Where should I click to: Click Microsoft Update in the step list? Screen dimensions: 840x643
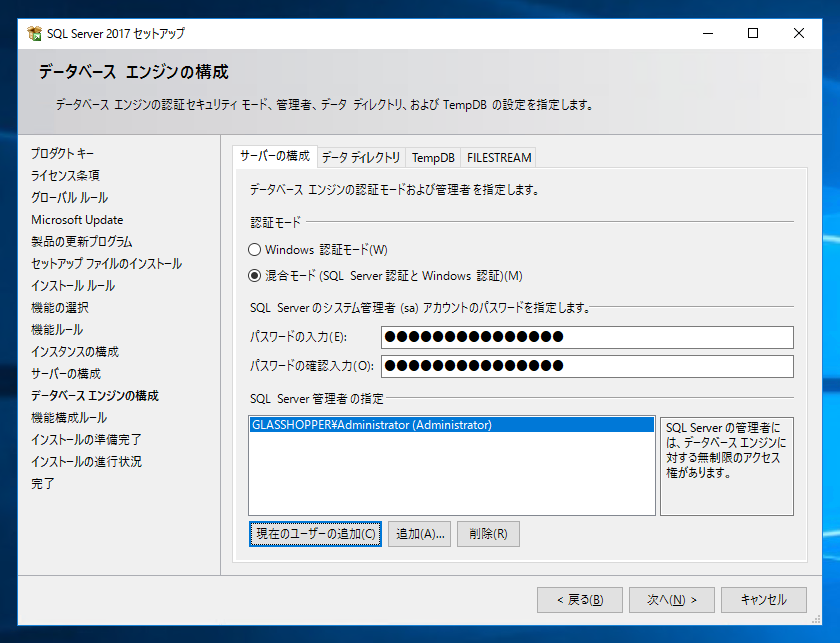click(x=77, y=220)
